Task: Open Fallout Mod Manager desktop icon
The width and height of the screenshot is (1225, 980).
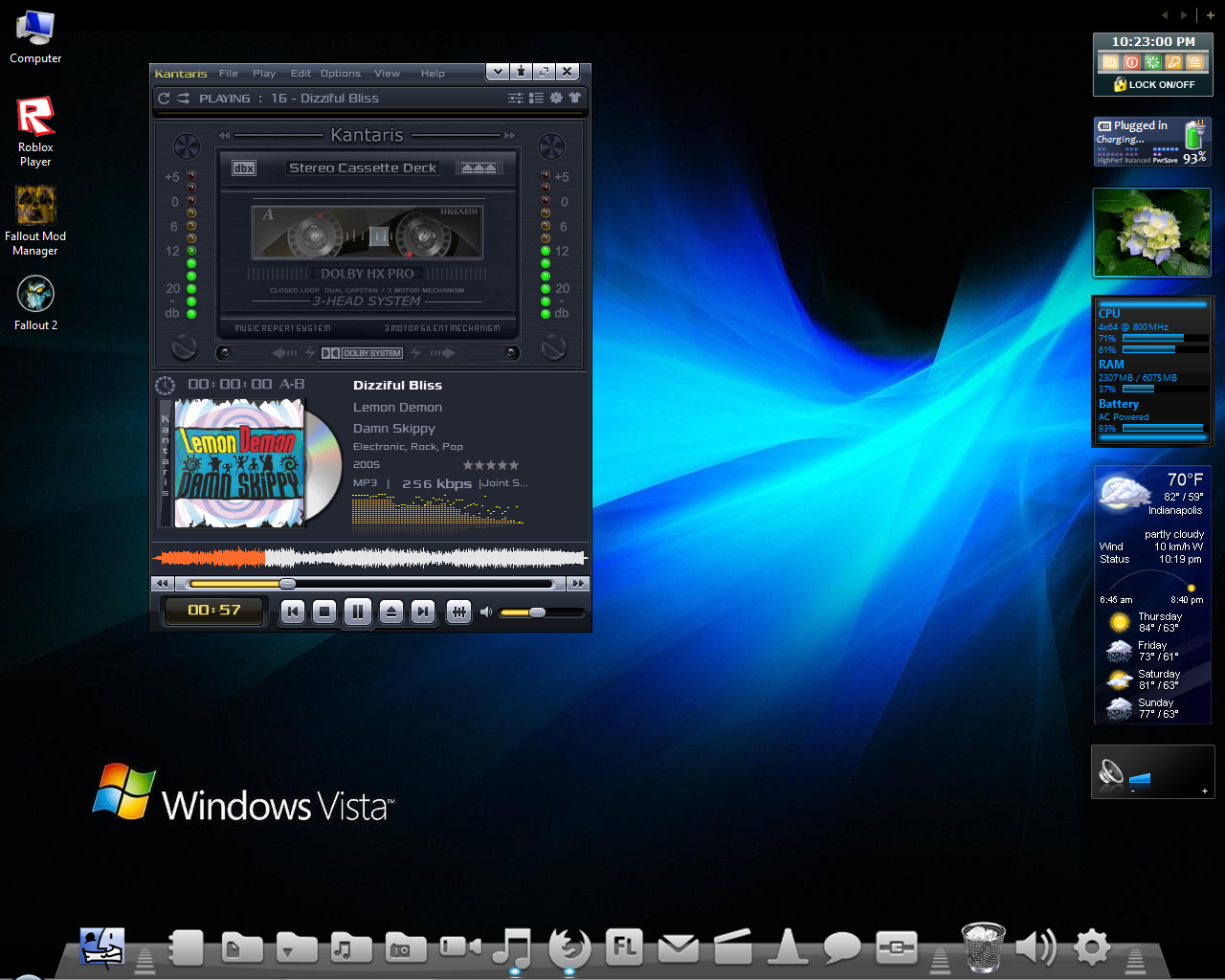Action: (x=35, y=221)
